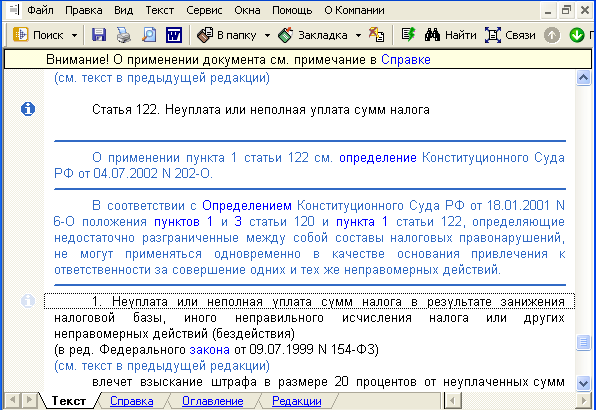This screenshot has width=596, height=410.
Task: Expand the В папку dropdown arrow
Action: (x=267, y=35)
